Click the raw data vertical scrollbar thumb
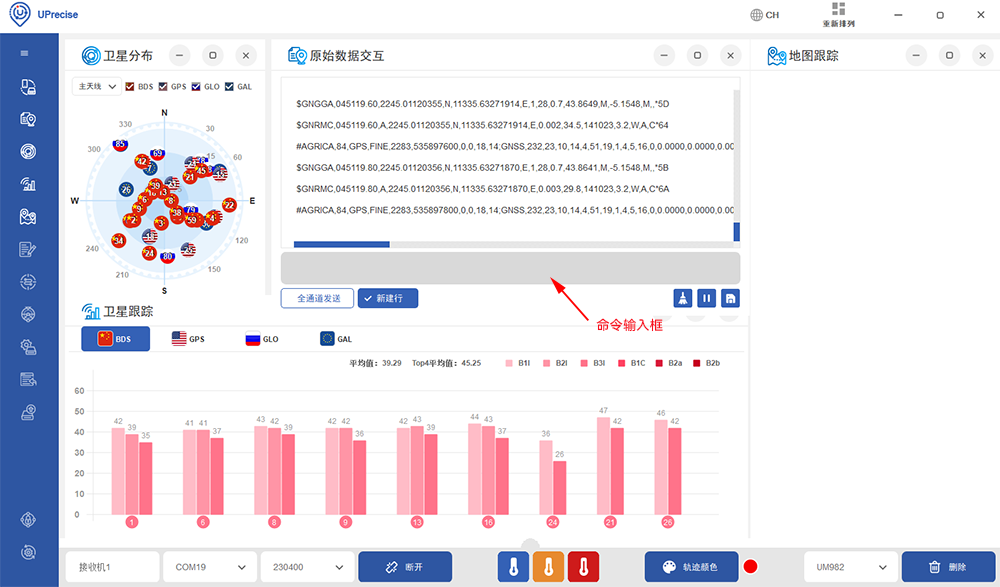Image resolution: width=1000 pixels, height=587 pixels. [x=737, y=232]
